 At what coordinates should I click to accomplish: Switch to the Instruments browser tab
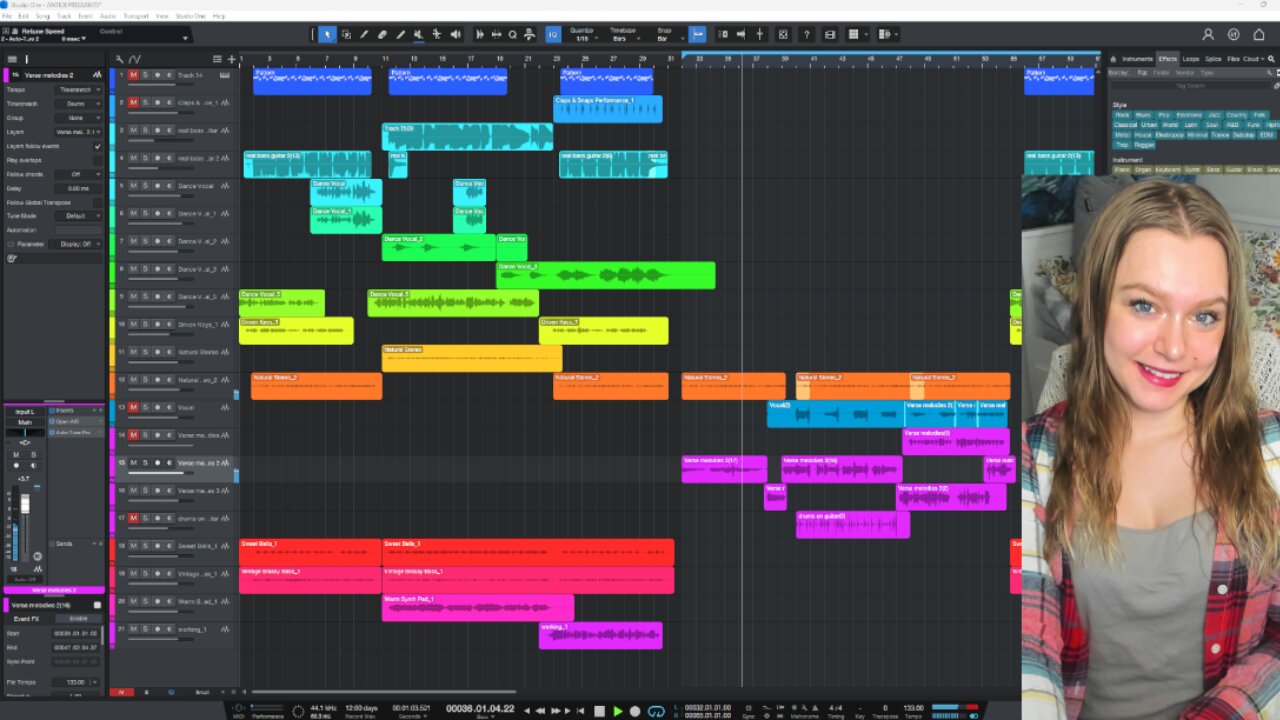tap(1137, 59)
